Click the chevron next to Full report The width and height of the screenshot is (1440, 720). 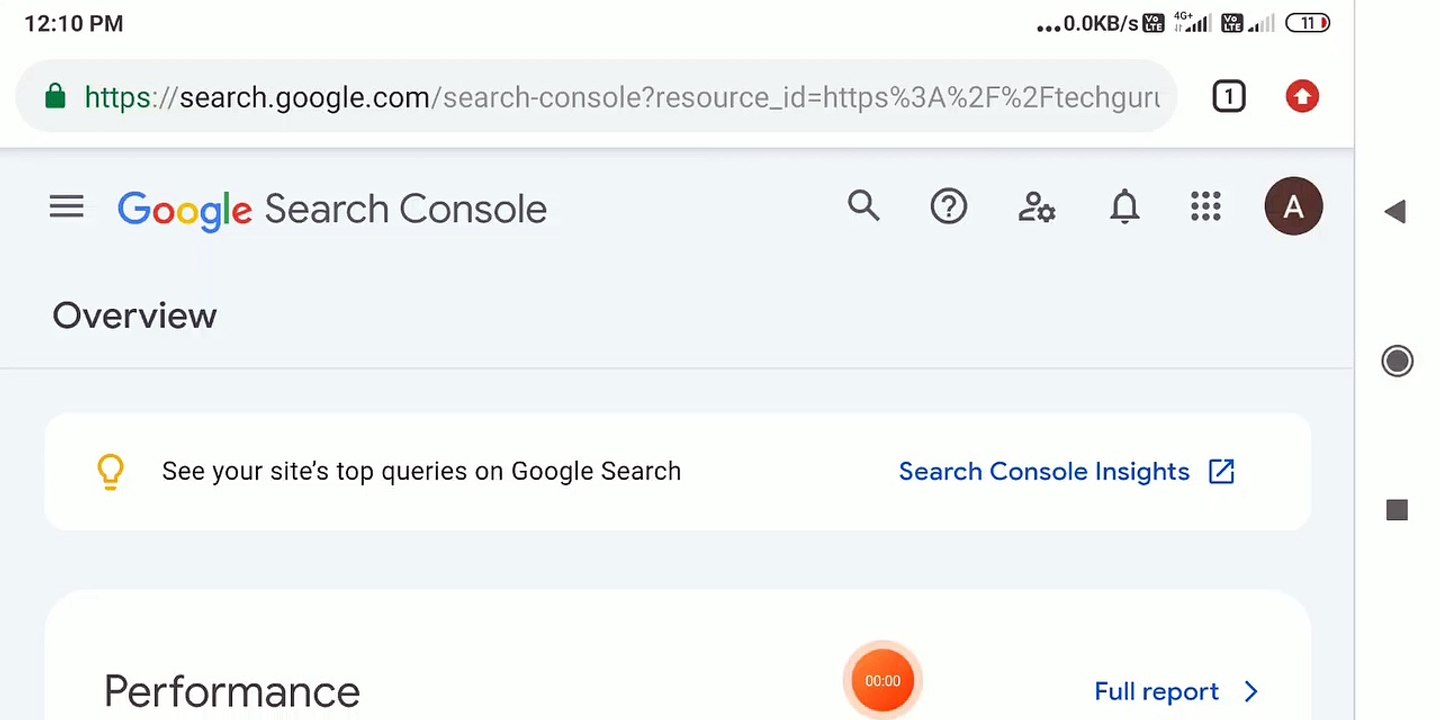1251,691
